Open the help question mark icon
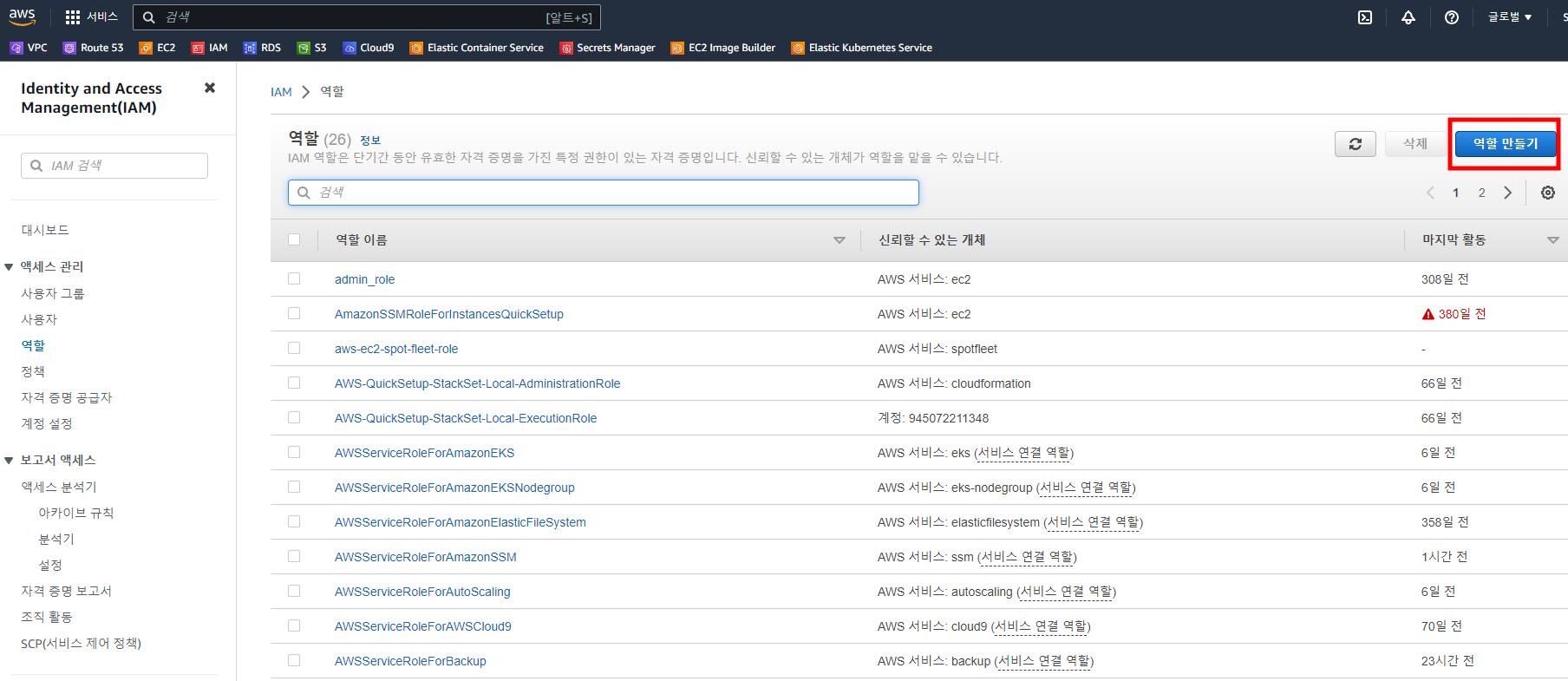The image size is (1568, 681). 1452,17
